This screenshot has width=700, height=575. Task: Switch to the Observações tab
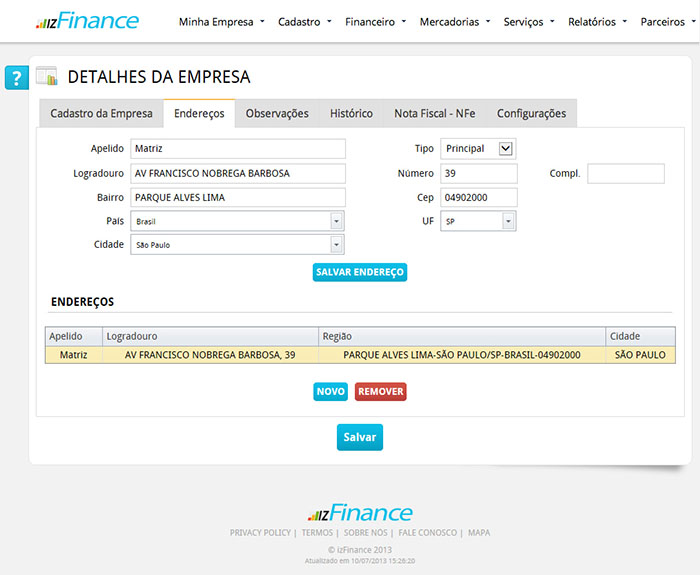pos(277,114)
